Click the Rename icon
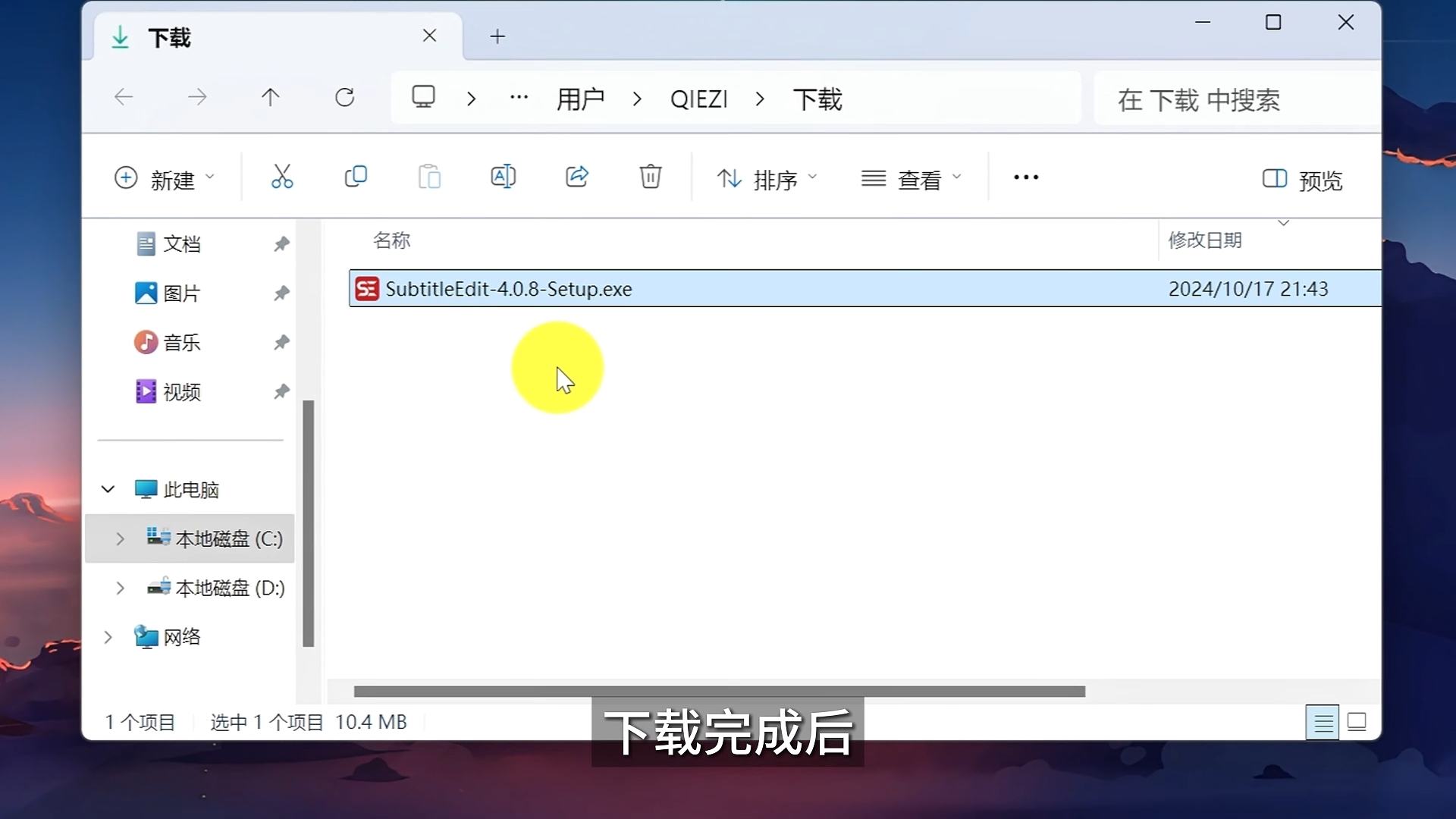The height and width of the screenshot is (819, 1456). (503, 177)
